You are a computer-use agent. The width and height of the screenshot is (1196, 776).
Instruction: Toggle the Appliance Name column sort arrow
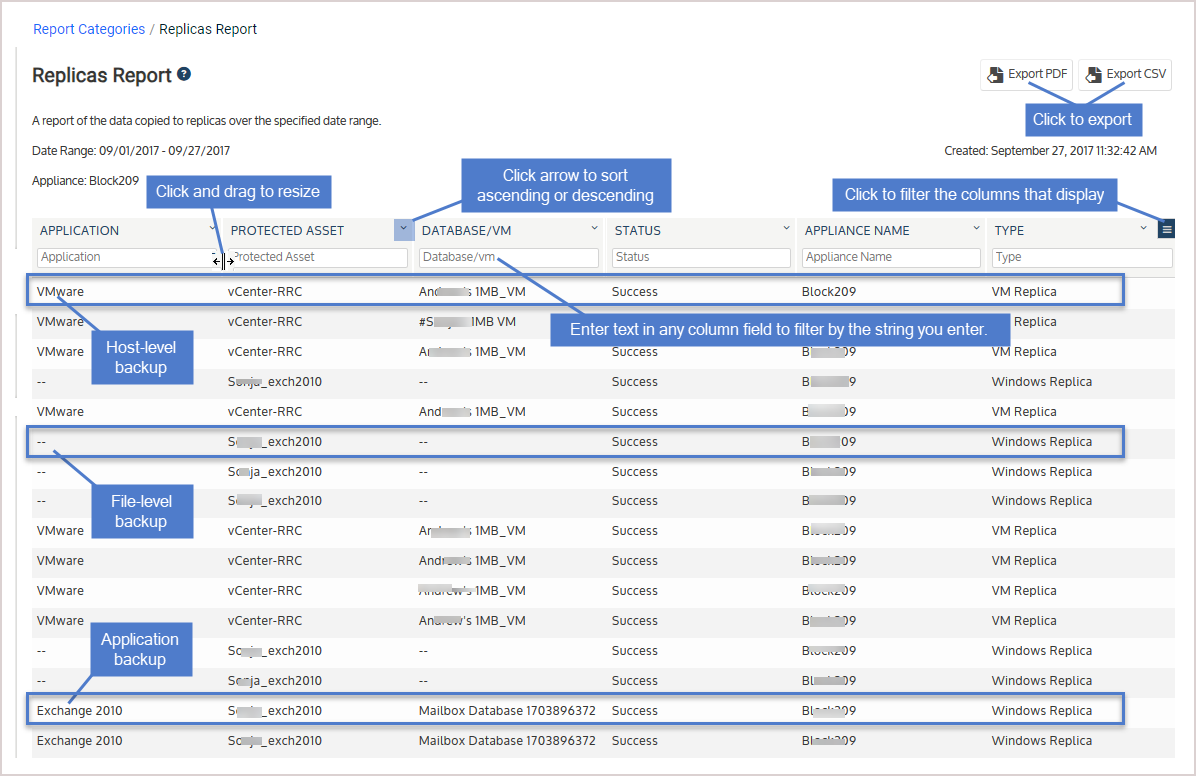coord(976,229)
